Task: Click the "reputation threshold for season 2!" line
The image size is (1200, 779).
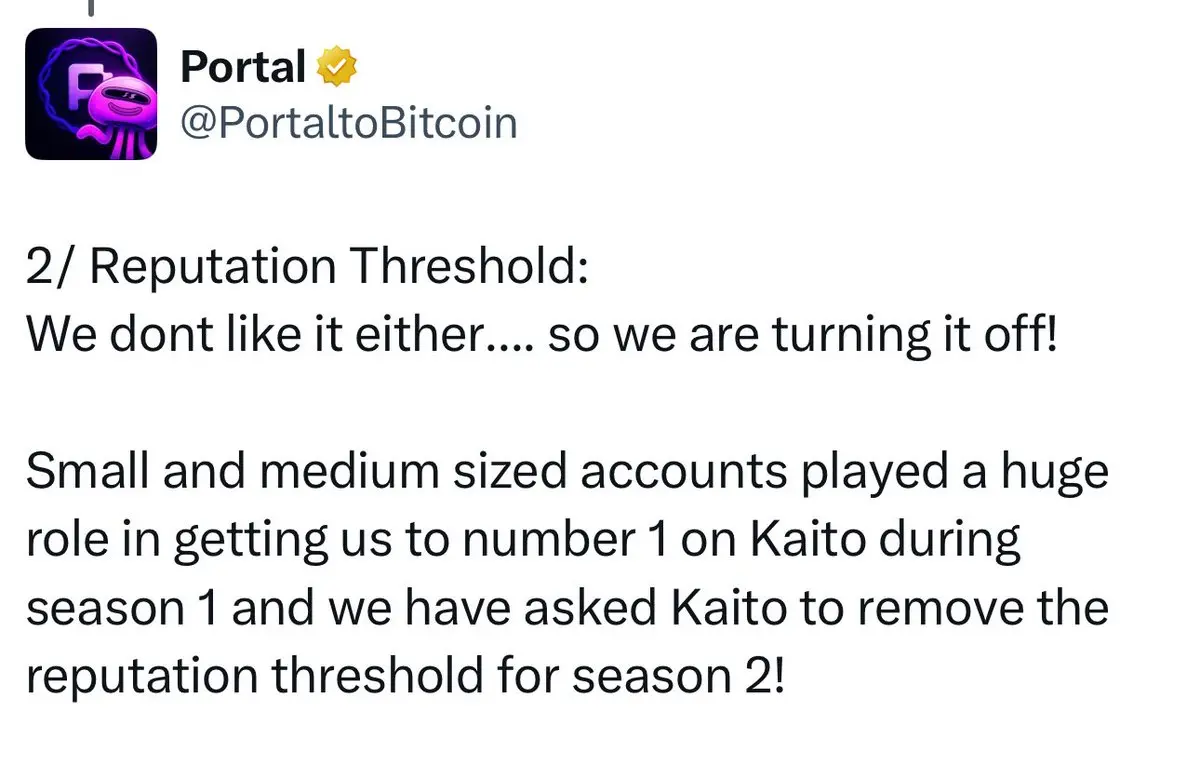Action: tap(406, 677)
